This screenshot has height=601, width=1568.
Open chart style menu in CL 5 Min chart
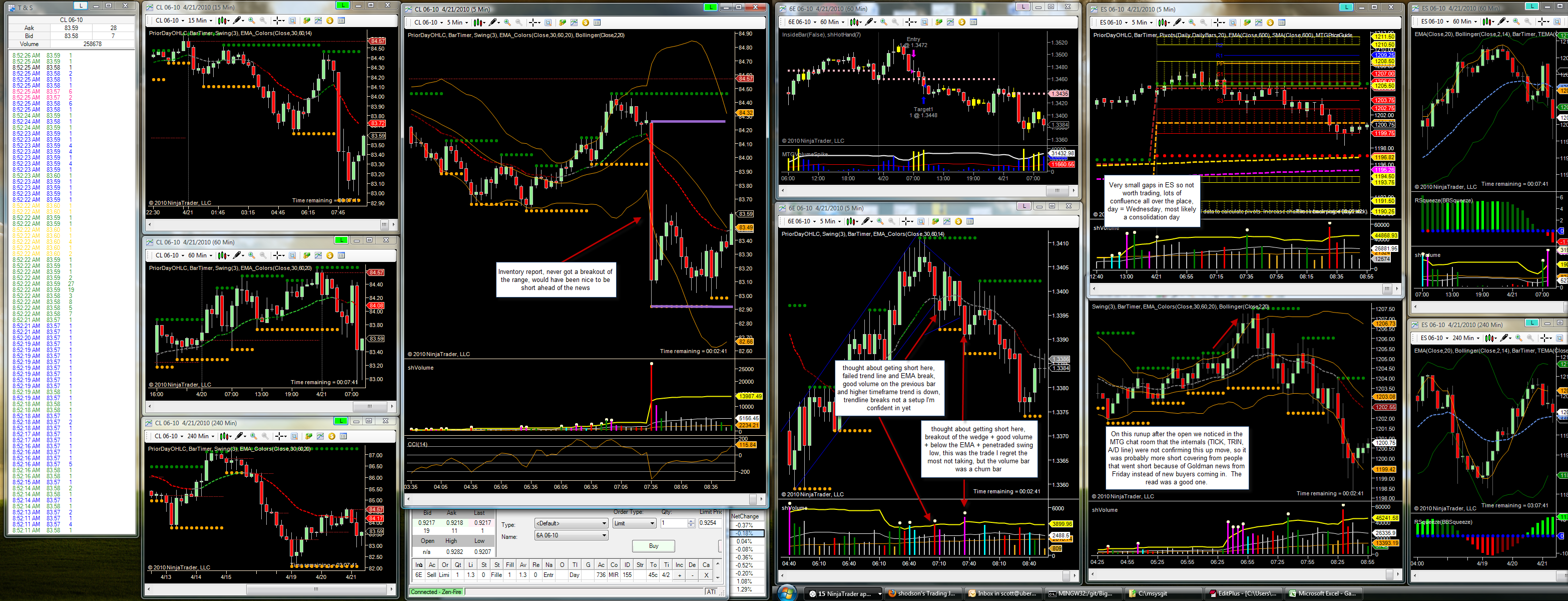478,23
